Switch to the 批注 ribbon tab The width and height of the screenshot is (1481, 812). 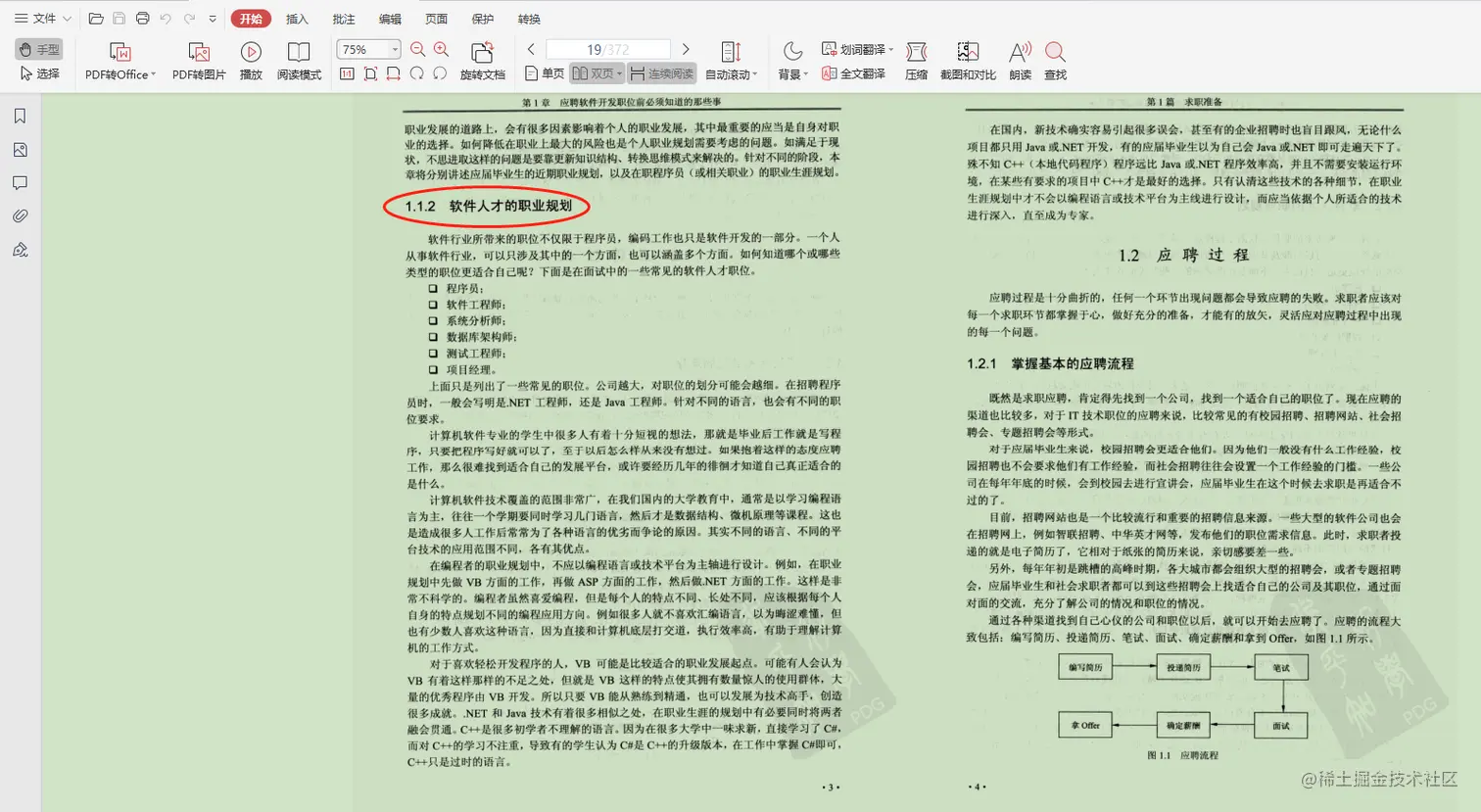click(342, 18)
